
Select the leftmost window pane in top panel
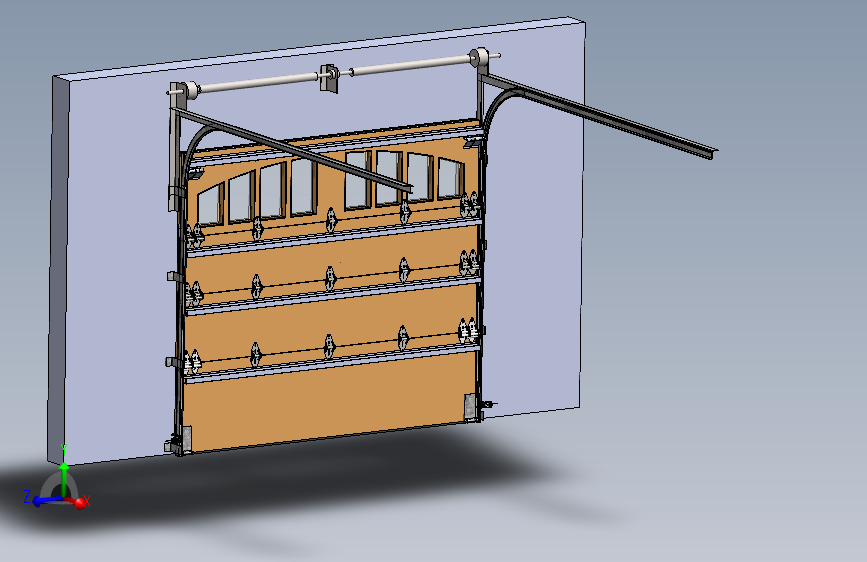click(210, 205)
